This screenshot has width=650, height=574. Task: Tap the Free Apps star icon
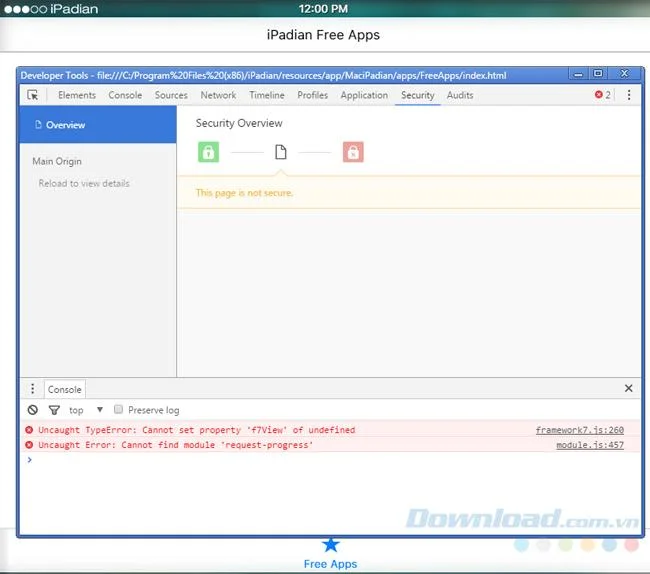pos(330,545)
